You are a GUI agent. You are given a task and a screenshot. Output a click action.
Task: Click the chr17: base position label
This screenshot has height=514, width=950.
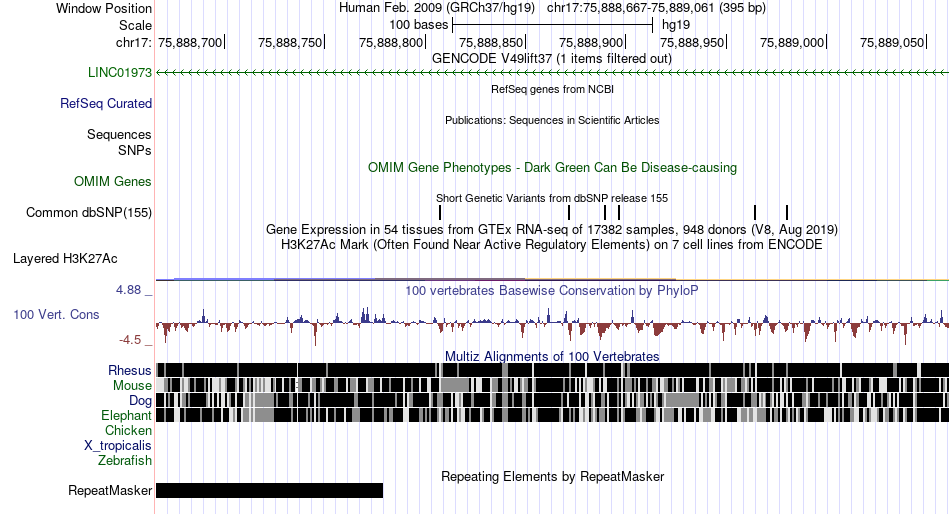(133, 42)
